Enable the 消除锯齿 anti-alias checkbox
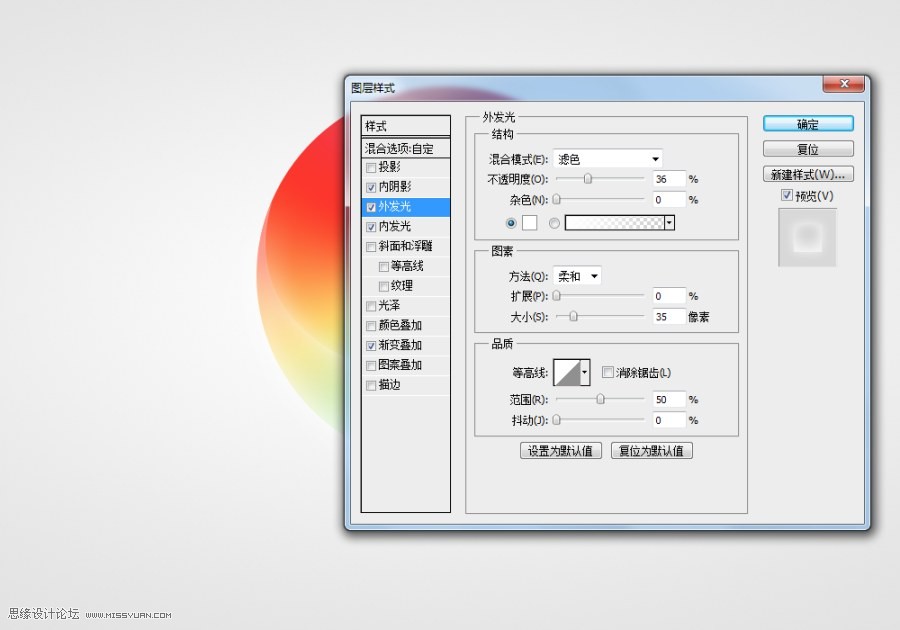900x630 pixels. click(608, 371)
